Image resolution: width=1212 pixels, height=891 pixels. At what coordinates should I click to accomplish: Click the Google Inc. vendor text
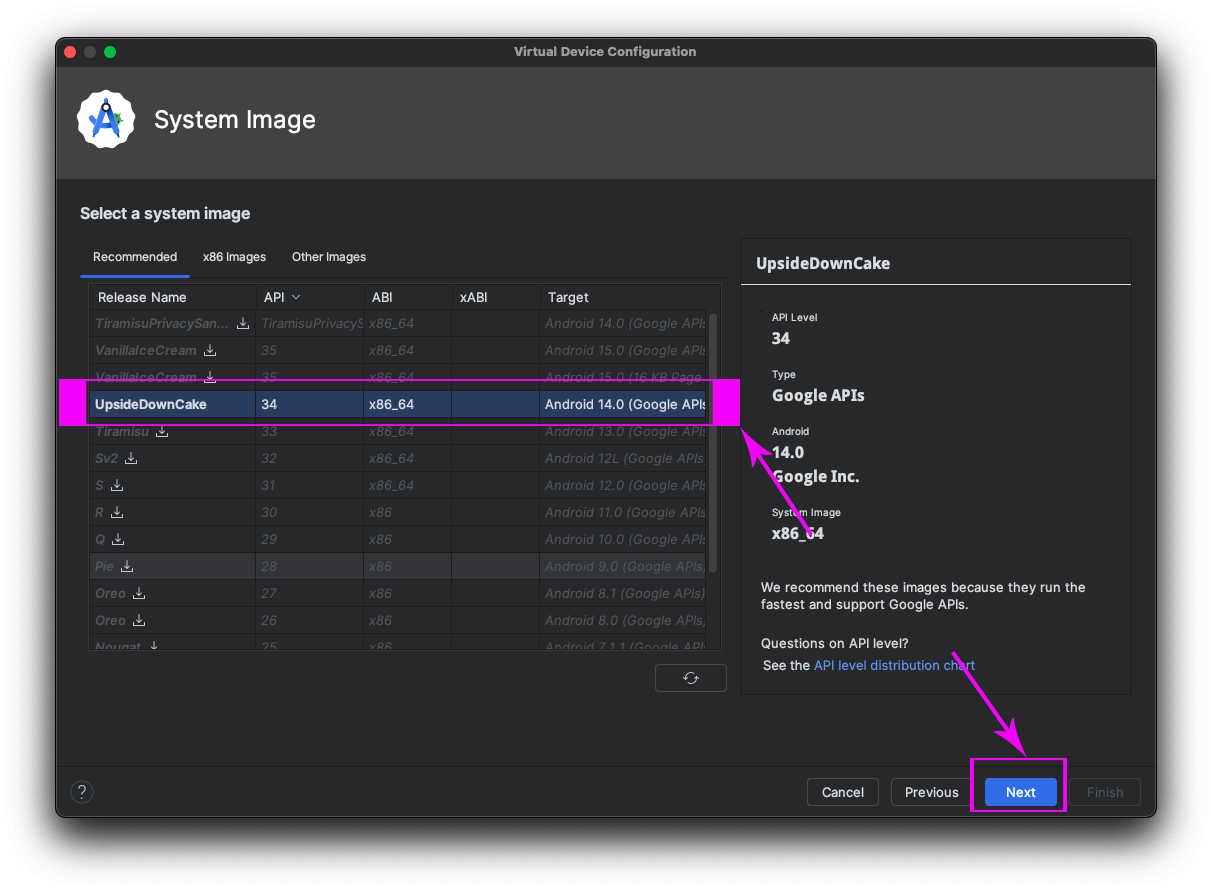[816, 476]
